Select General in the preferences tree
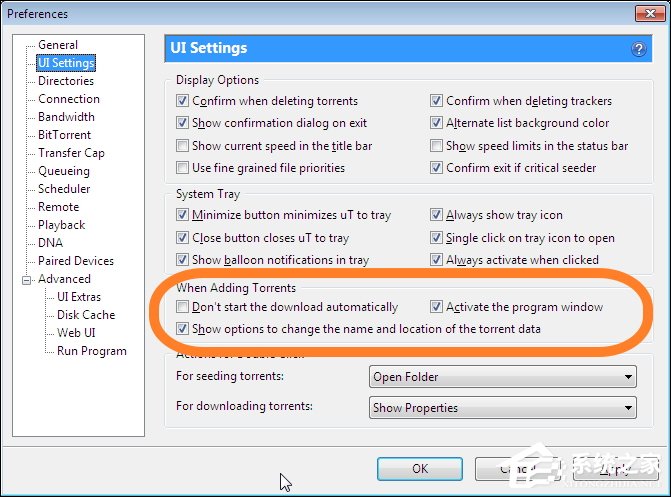The width and height of the screenshot is (671, 497). click(58, 45)
